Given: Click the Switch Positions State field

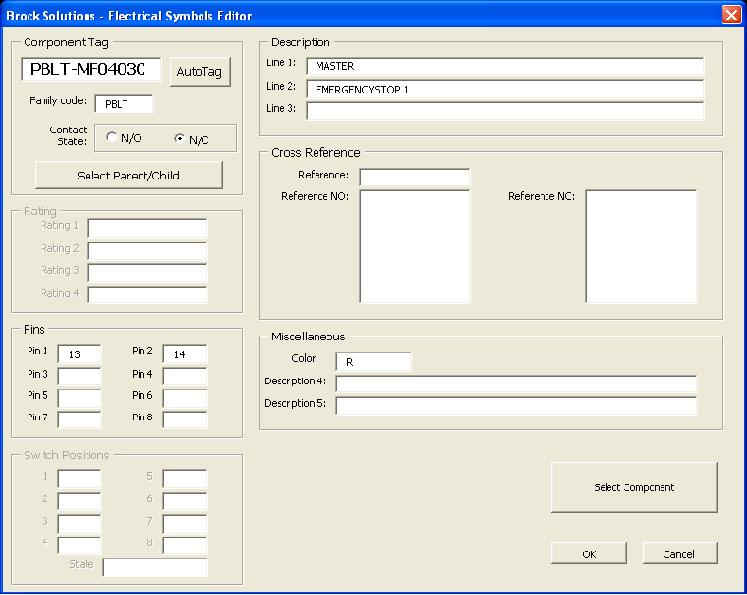Looking at the screenshot, I should tap(155, 567).
